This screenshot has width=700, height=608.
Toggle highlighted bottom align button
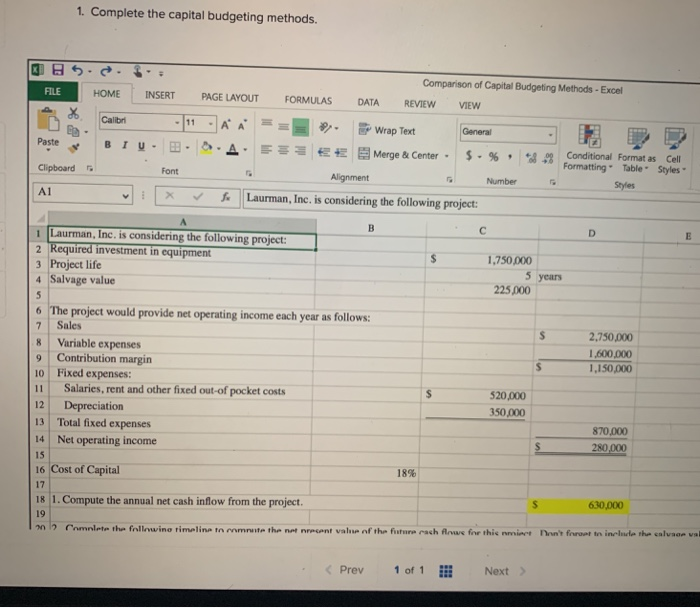click(x=301, y=127)
